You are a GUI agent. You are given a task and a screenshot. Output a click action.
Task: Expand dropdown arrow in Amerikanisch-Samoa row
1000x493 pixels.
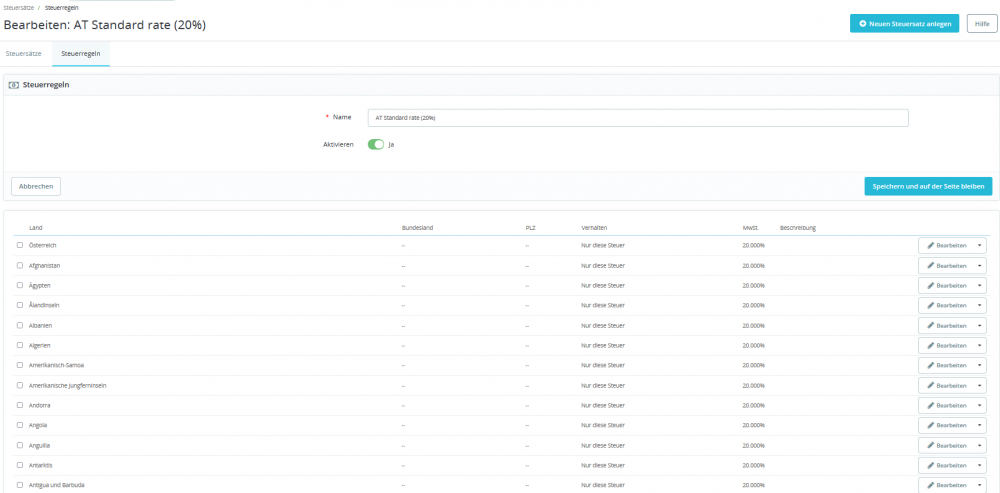(979, 365)
